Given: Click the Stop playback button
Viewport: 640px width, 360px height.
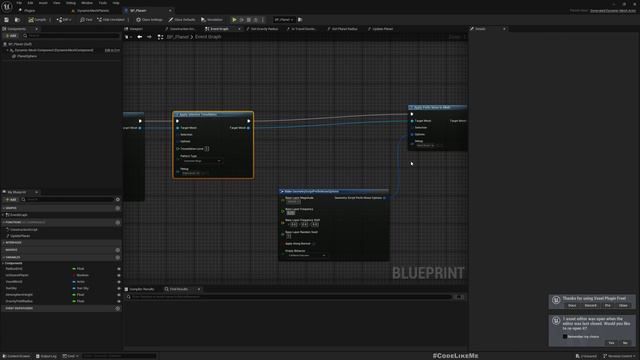Looking at the screenshot, I should coord(249,20).
